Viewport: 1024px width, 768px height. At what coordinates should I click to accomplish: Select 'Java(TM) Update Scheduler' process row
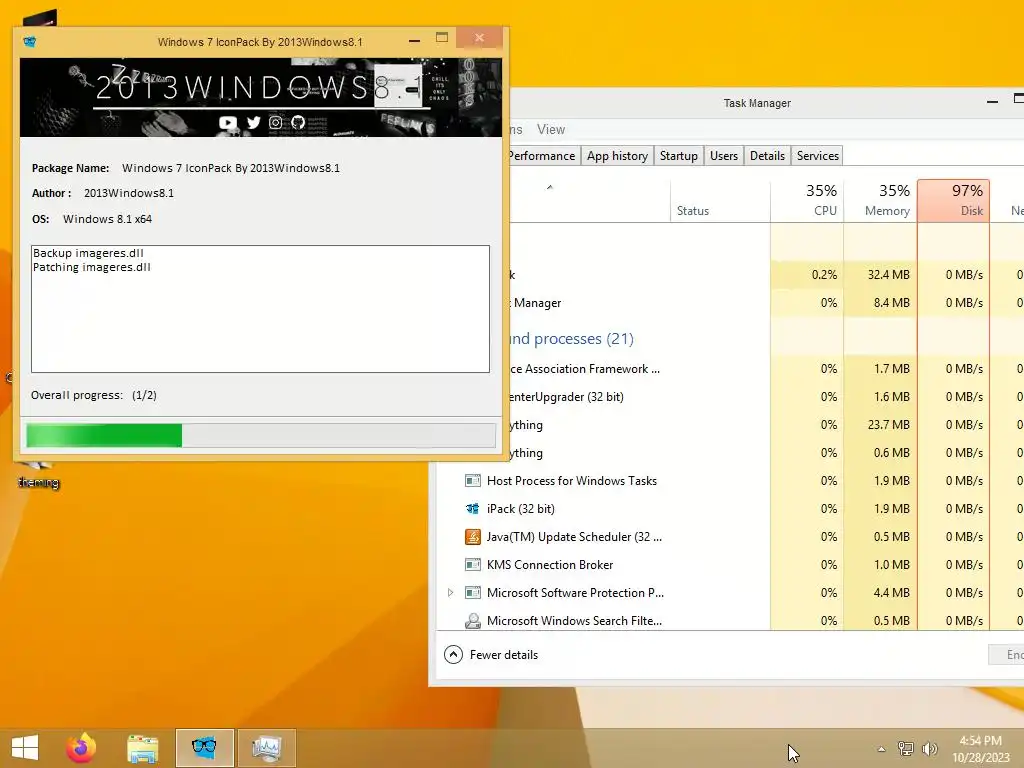[731, 537]
